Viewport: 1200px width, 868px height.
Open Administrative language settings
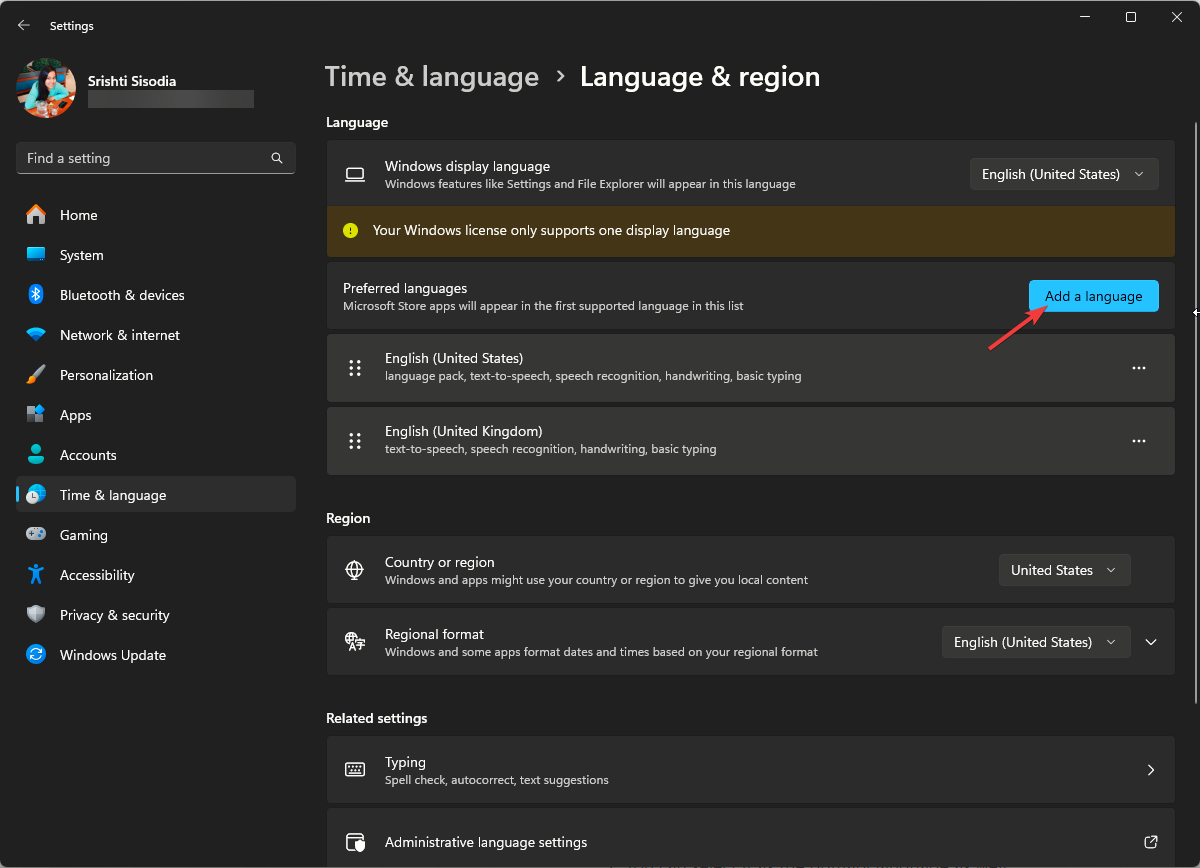coord(750,842)
